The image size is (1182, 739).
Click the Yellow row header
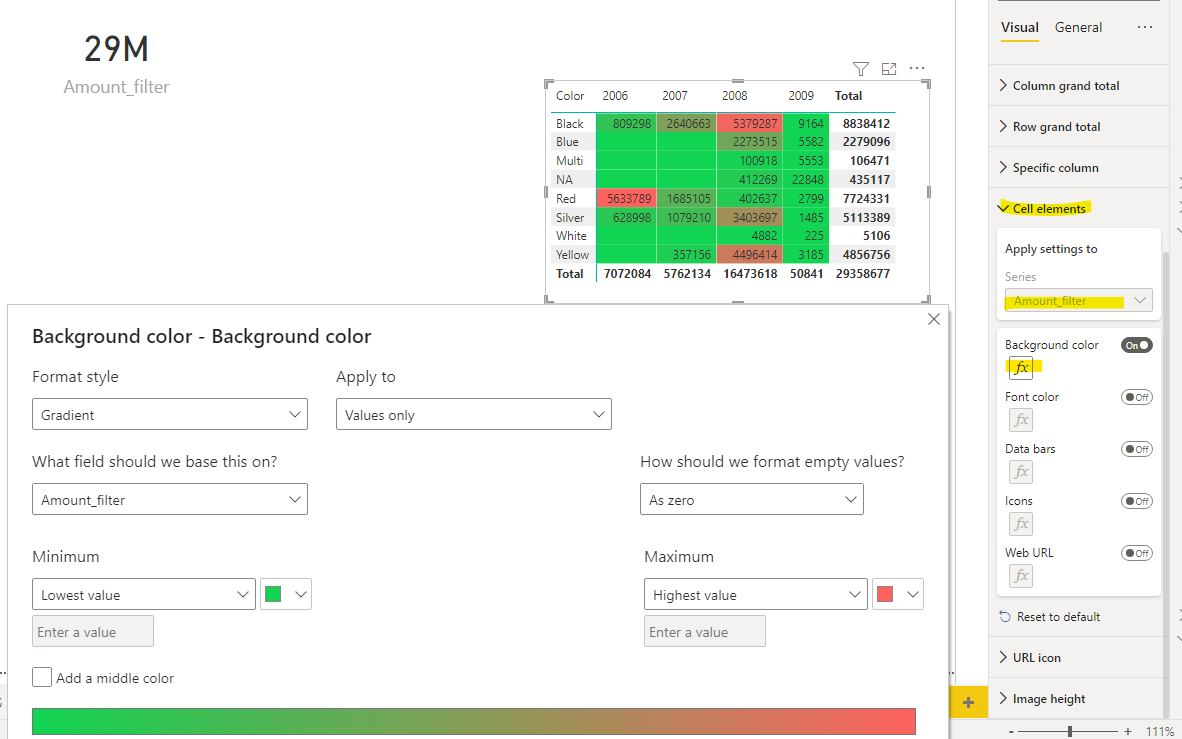[x=572, y=255]
